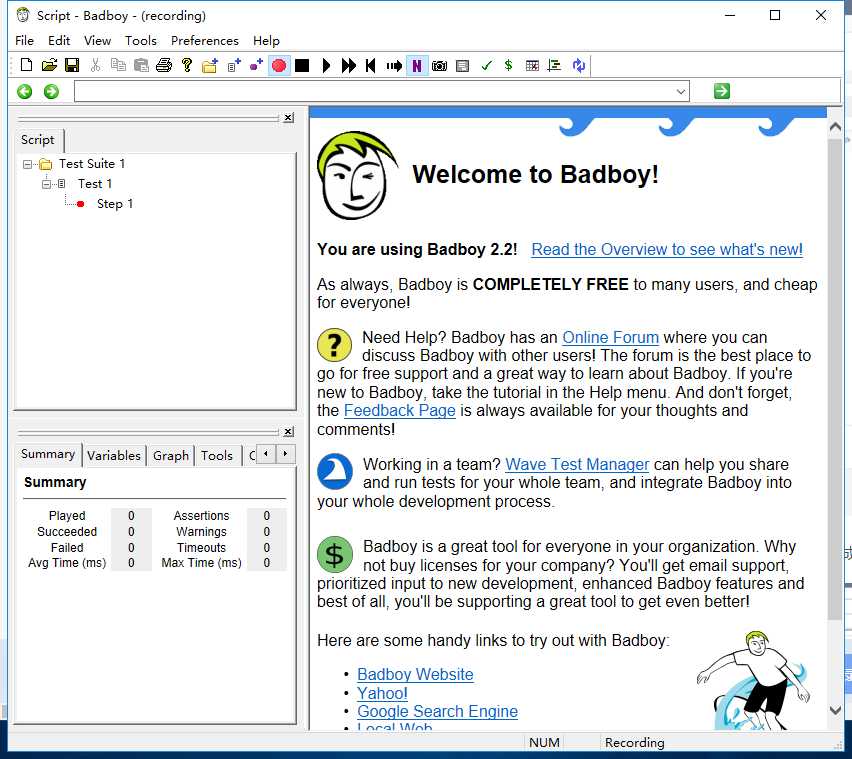Screen dimensions: 852x759
Task: Click the Paste clipboard icon
Action: (x=141, y=65)
